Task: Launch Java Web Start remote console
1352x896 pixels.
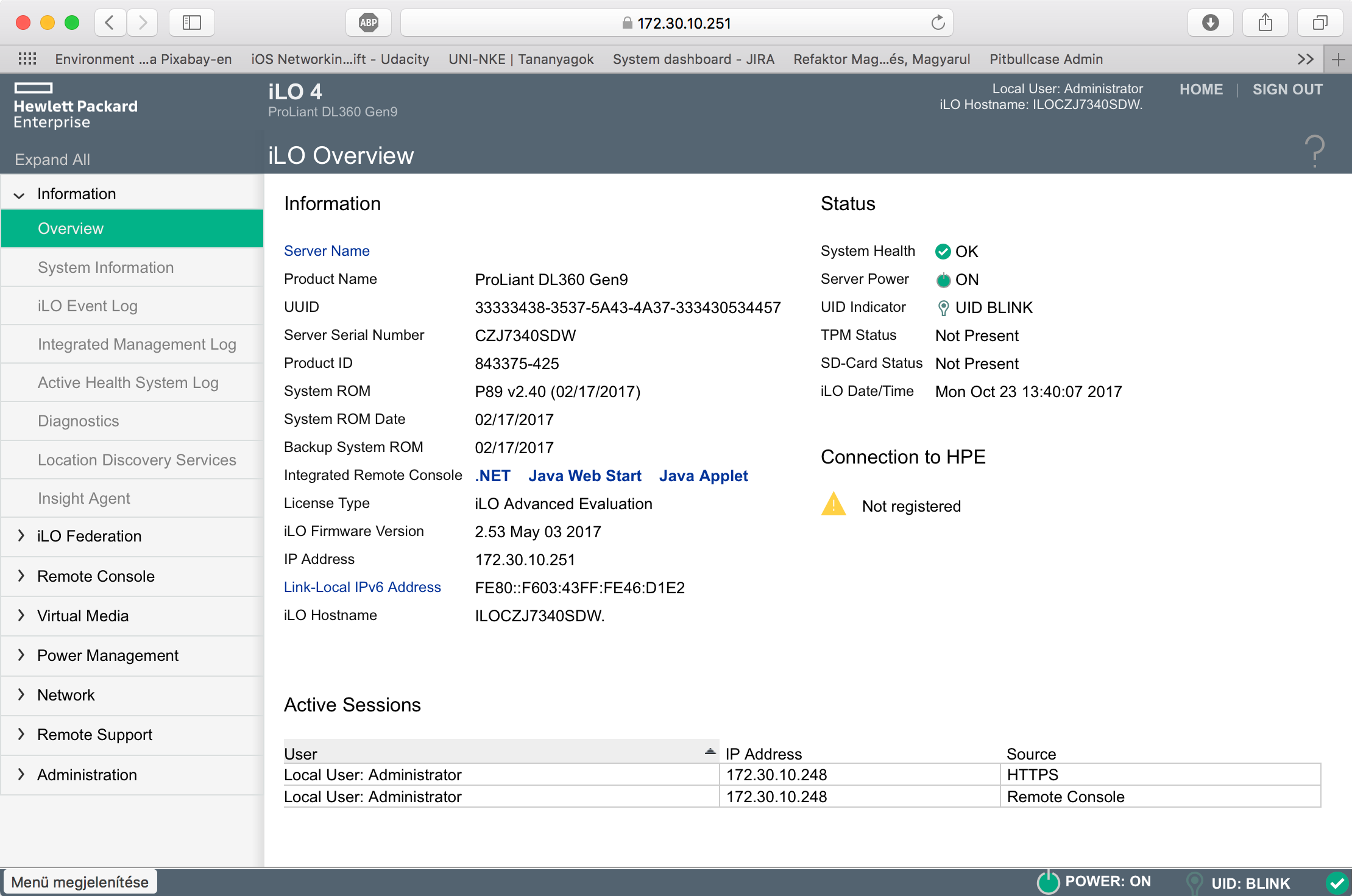Action: (x=585, y=476)
